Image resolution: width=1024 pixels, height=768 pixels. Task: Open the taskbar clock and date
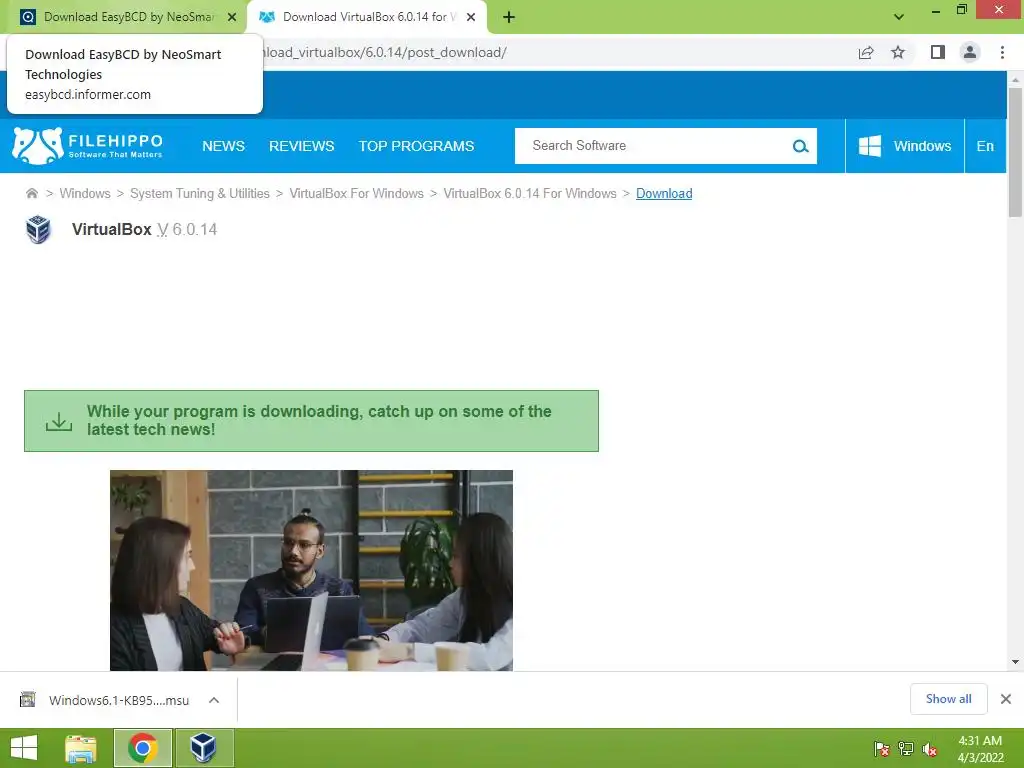click(x=980, y=749)
